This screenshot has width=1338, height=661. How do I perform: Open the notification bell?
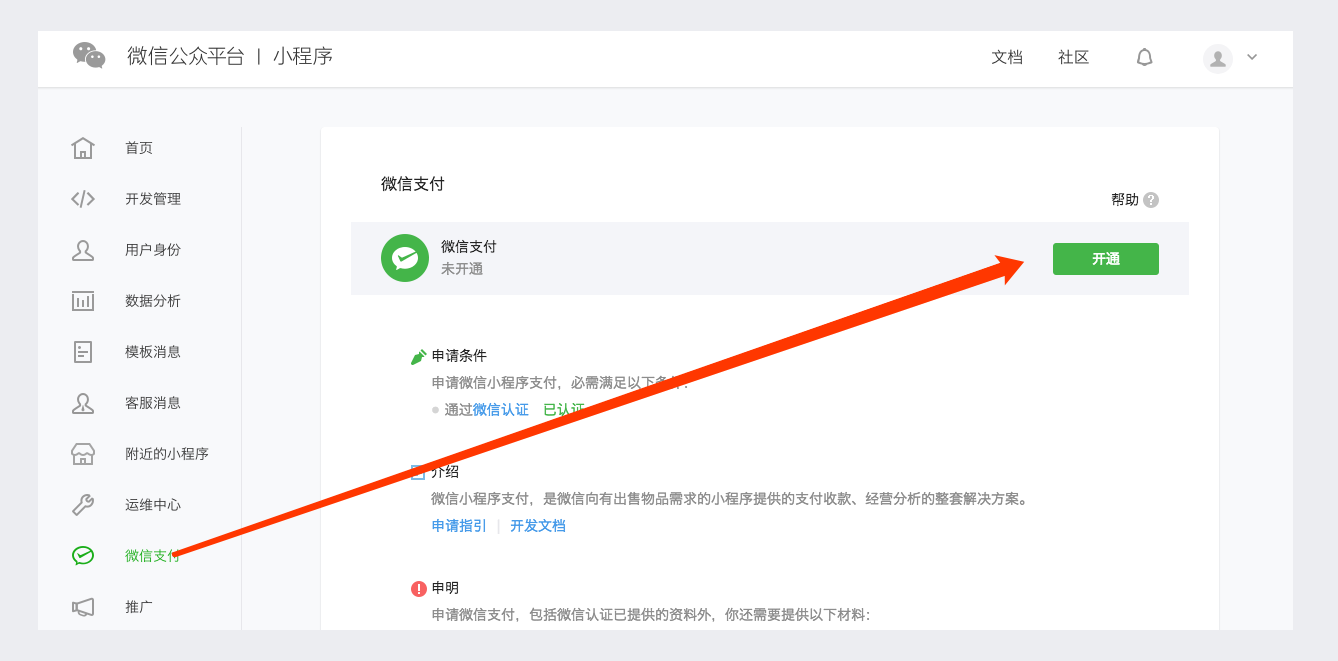1145,58
